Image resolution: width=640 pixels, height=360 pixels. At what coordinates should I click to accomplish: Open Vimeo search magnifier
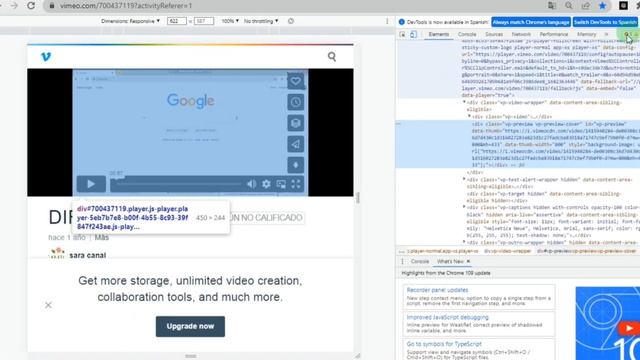332,57
